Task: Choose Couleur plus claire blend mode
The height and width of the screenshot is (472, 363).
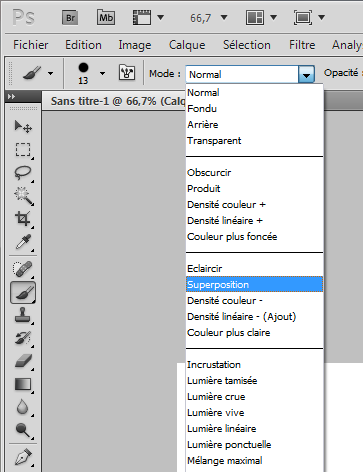Action: tap(255, 332)
